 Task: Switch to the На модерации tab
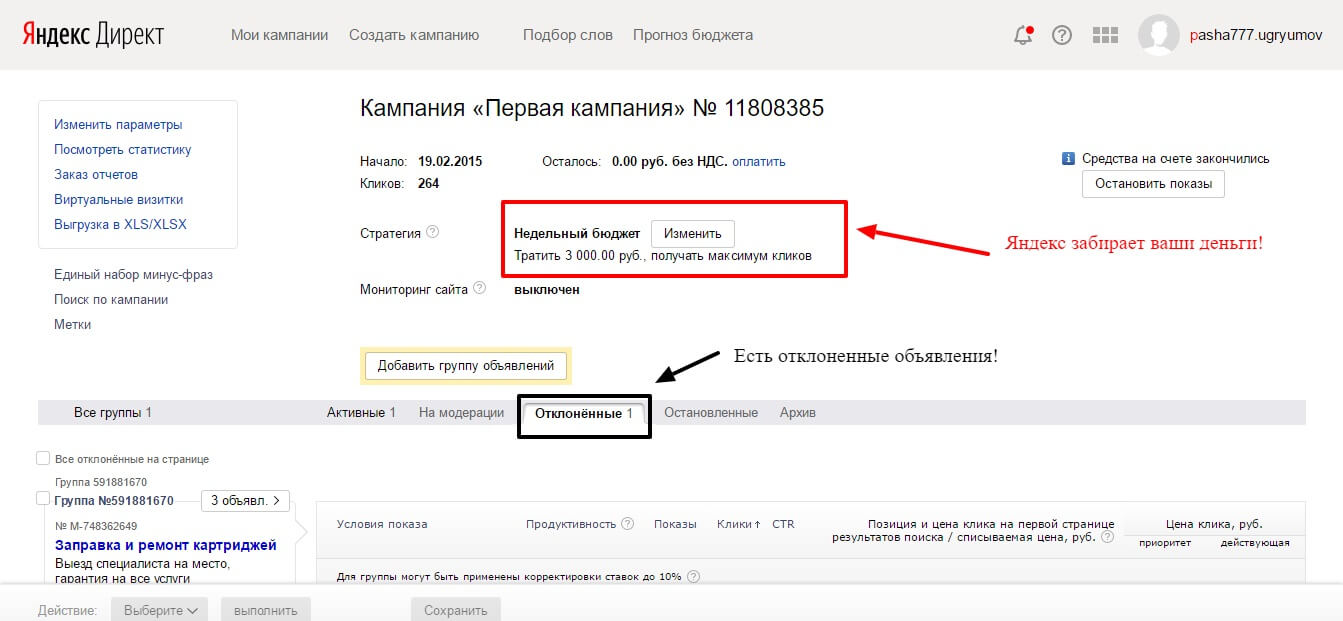pyautogui.click(x=461, y=413)
